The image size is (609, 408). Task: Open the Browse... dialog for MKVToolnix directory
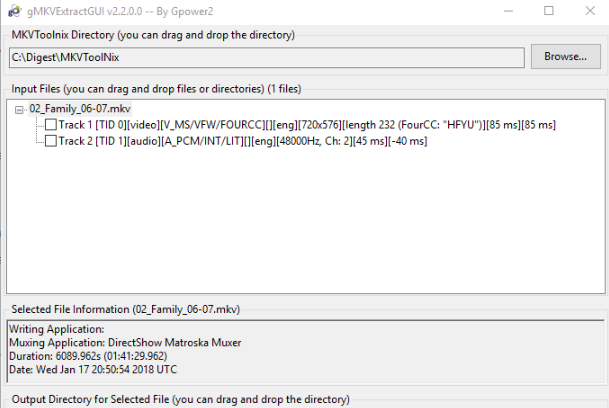(566, 57)
